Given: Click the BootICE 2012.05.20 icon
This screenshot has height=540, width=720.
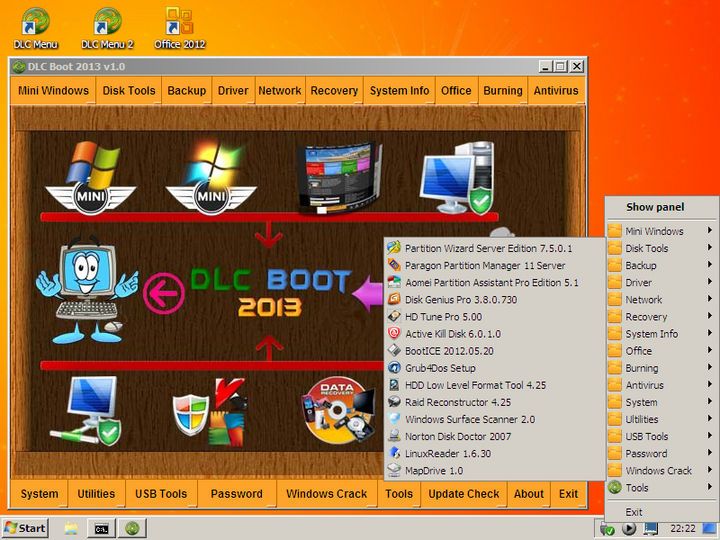Looking at the screenshot, I should click(394, 351).
